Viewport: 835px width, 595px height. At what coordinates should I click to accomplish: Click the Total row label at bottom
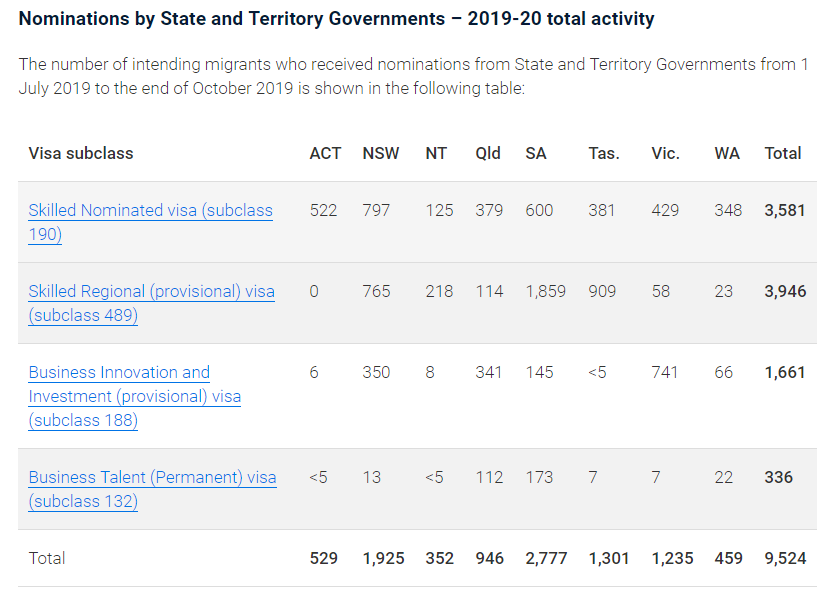click(47, 558)
